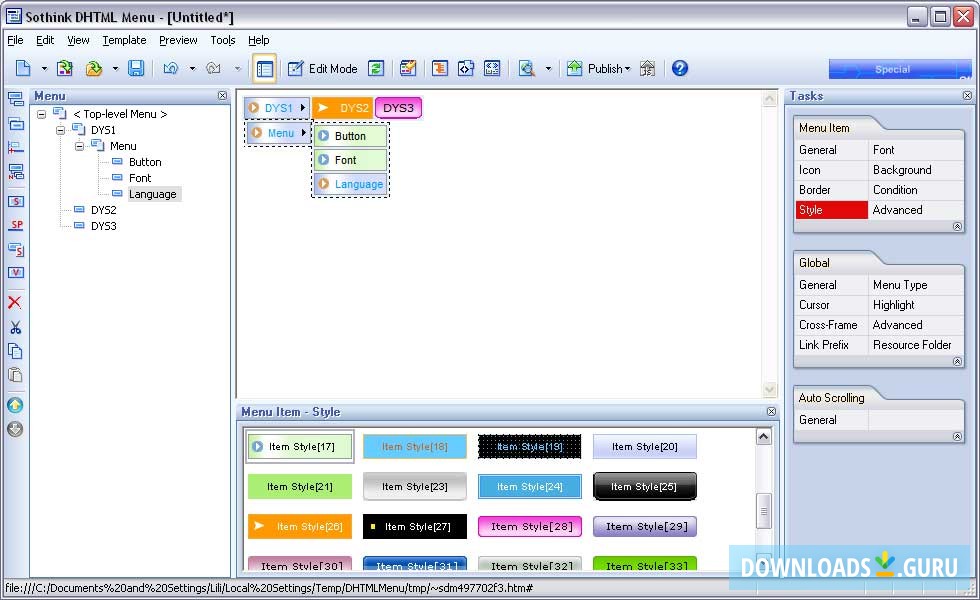The width and height of the screenshot is (980, 600).
Task: Open the Background task link
Action: tap(902, 170)
